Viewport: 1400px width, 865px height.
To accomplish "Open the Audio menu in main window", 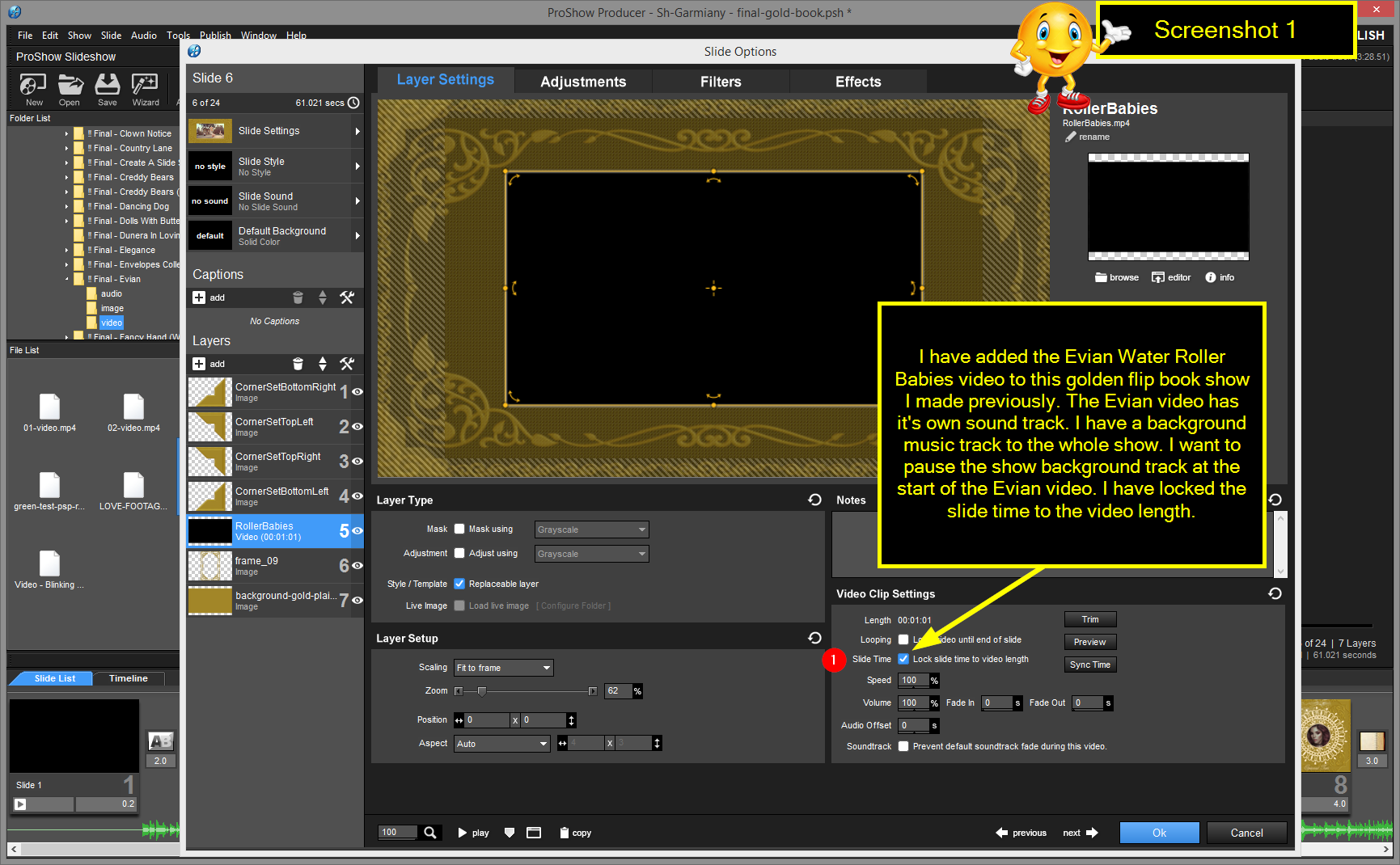I will coord(144,36).
